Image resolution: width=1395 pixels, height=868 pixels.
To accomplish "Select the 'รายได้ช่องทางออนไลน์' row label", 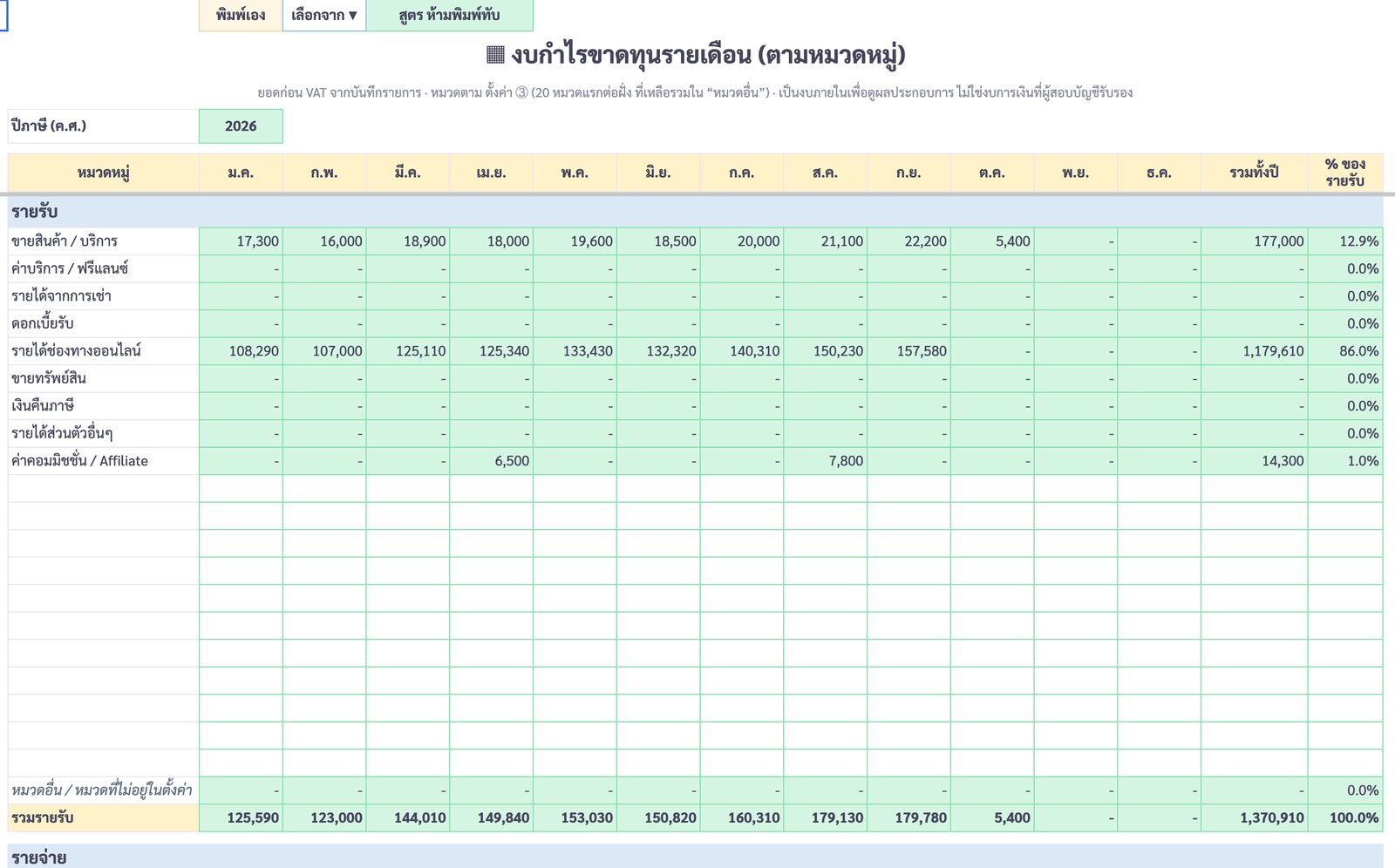I will coord(104,351).
